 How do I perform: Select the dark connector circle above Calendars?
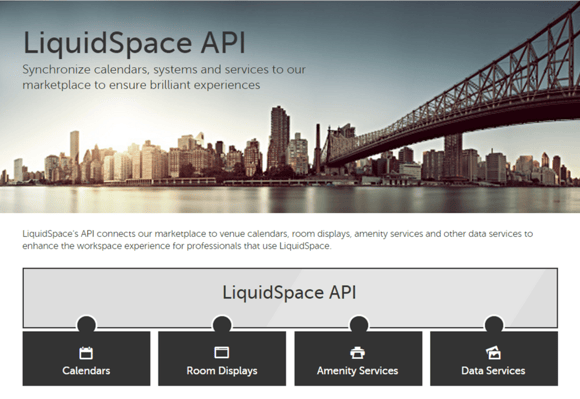click(x=87, y=325)
